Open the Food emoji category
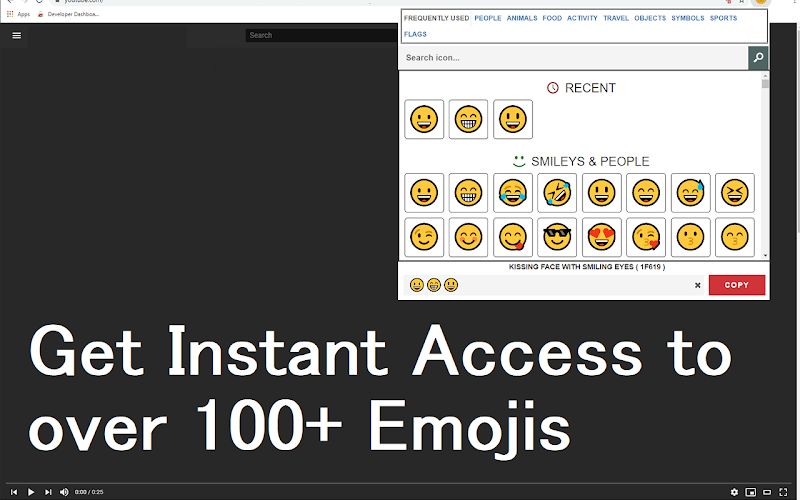 [x=552, y=18]
